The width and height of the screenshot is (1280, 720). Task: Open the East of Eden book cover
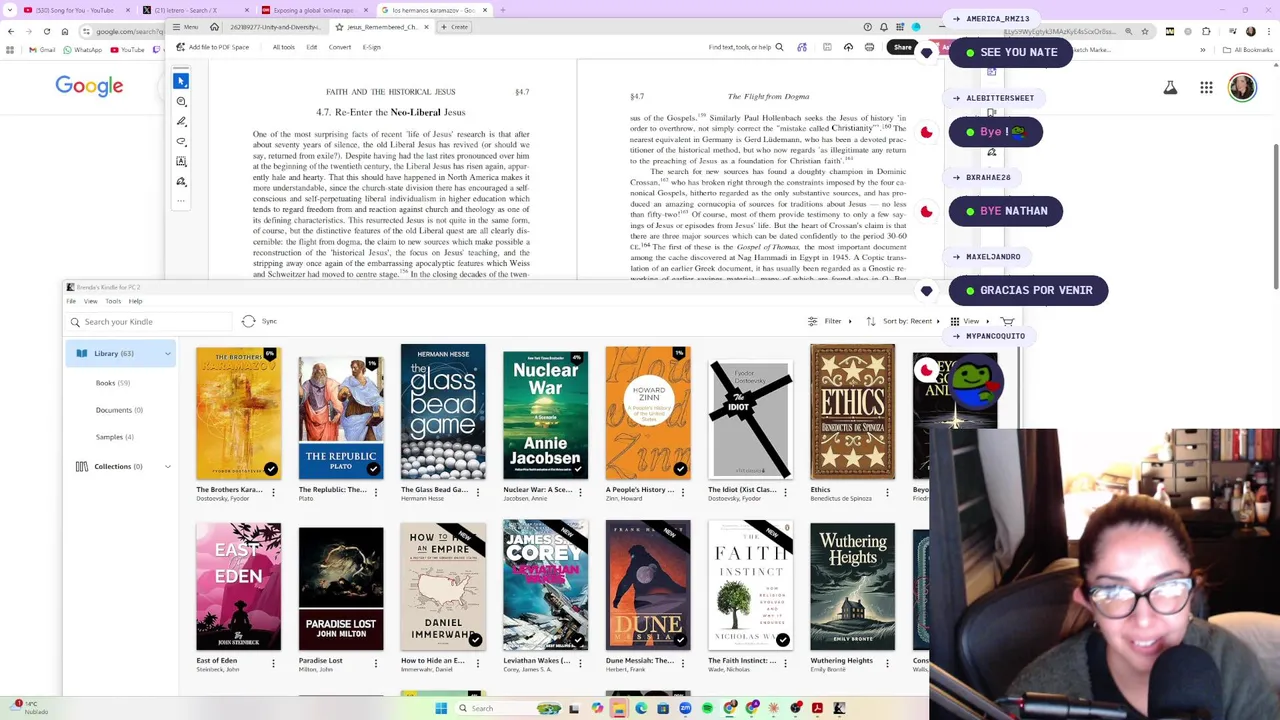[238, 586]
